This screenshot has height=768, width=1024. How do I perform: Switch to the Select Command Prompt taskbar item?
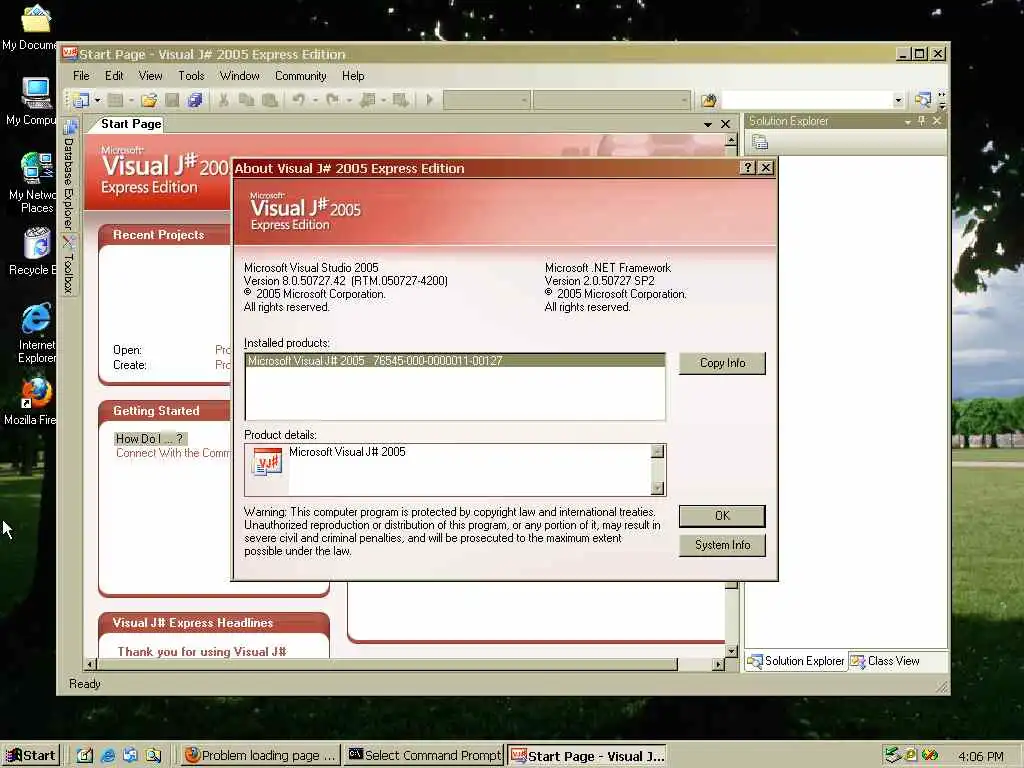pos(424,756)
